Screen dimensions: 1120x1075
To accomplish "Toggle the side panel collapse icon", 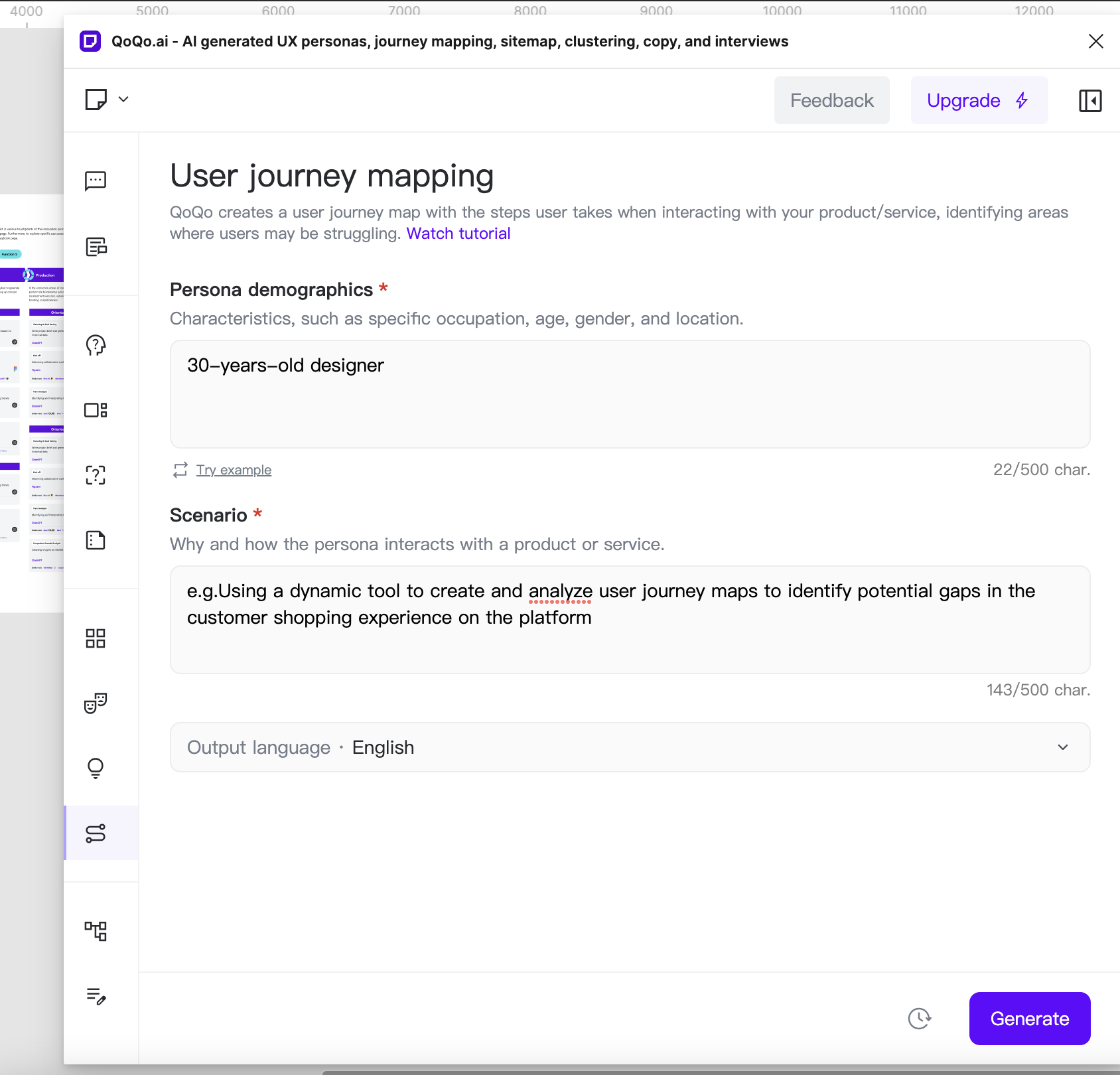I will pyautogui.click(x=1090, y=101).
